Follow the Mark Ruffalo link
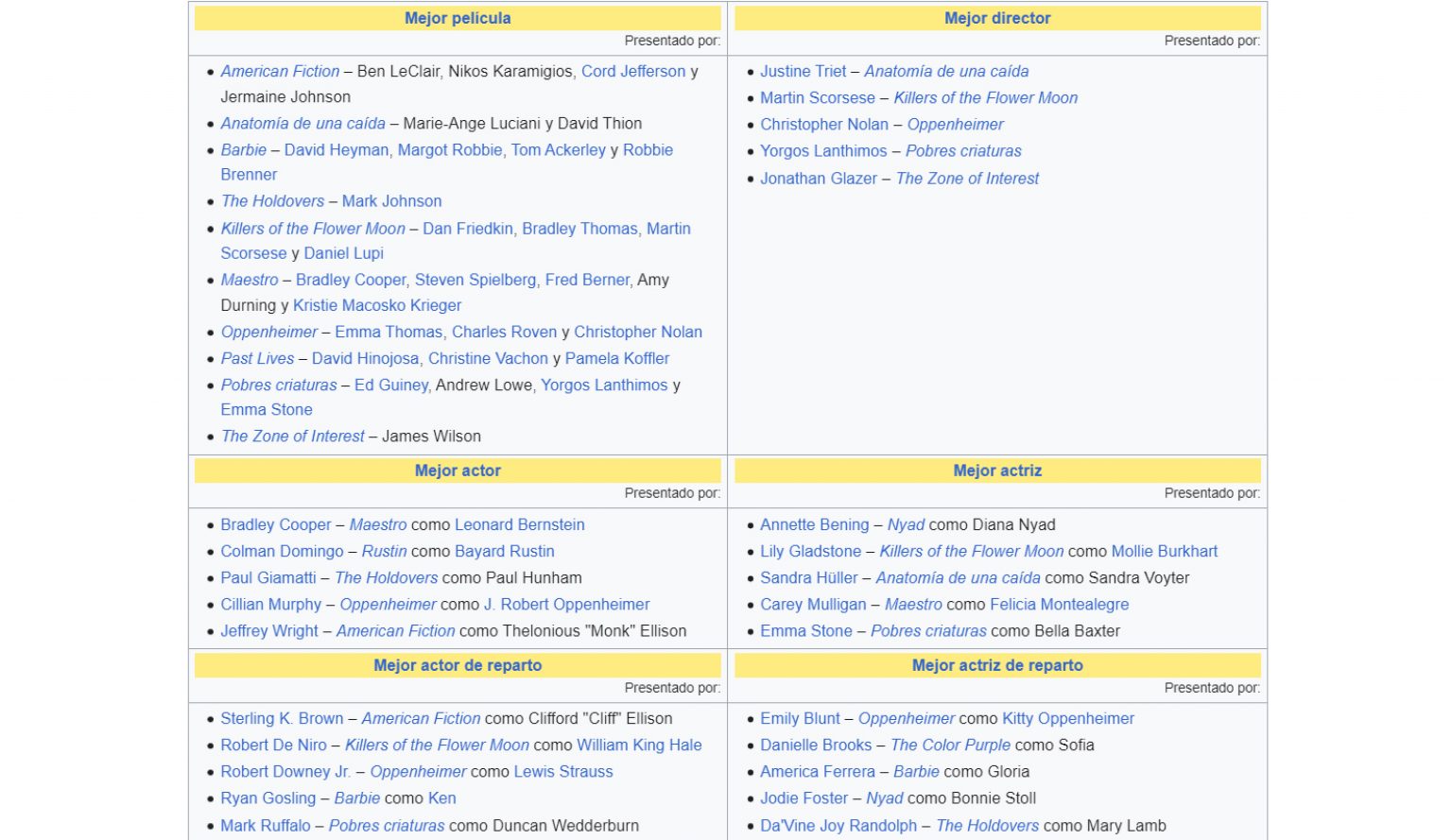The image size is (1452, 840). (266, 825)
